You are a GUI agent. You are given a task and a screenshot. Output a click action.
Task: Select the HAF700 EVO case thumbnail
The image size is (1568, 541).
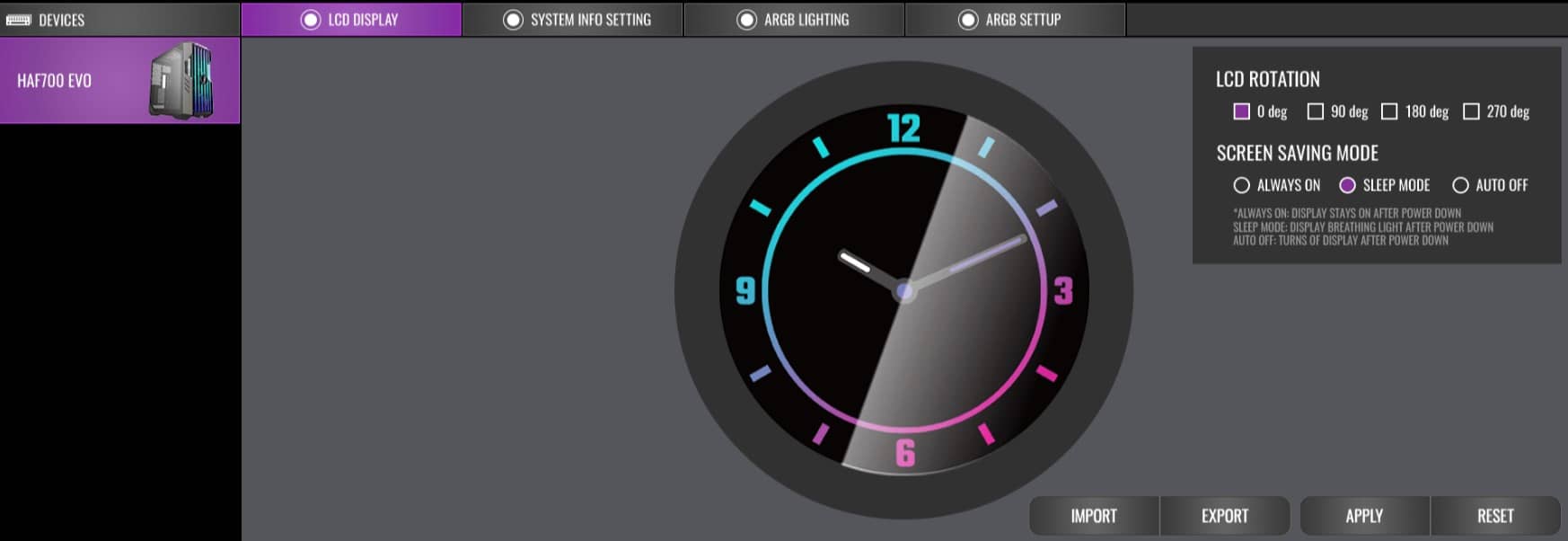tap(181, 81)
